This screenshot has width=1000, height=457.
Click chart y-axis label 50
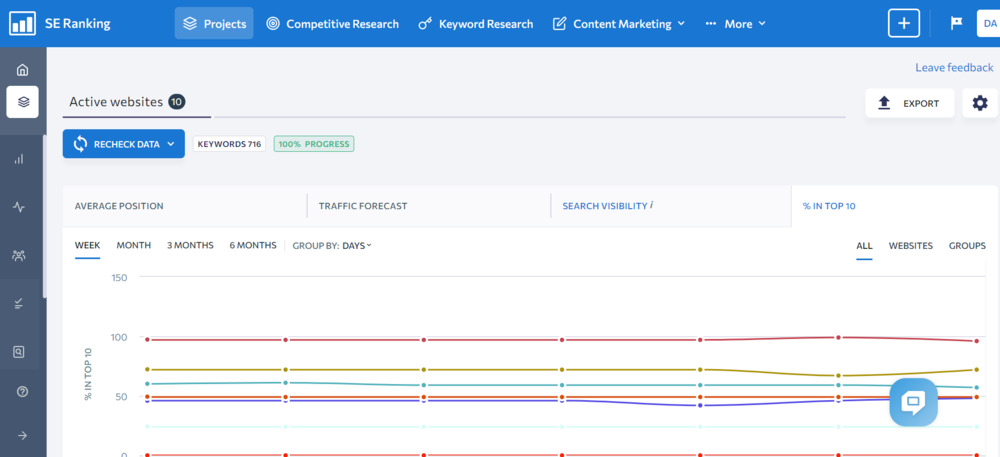[x=121, y=396]
